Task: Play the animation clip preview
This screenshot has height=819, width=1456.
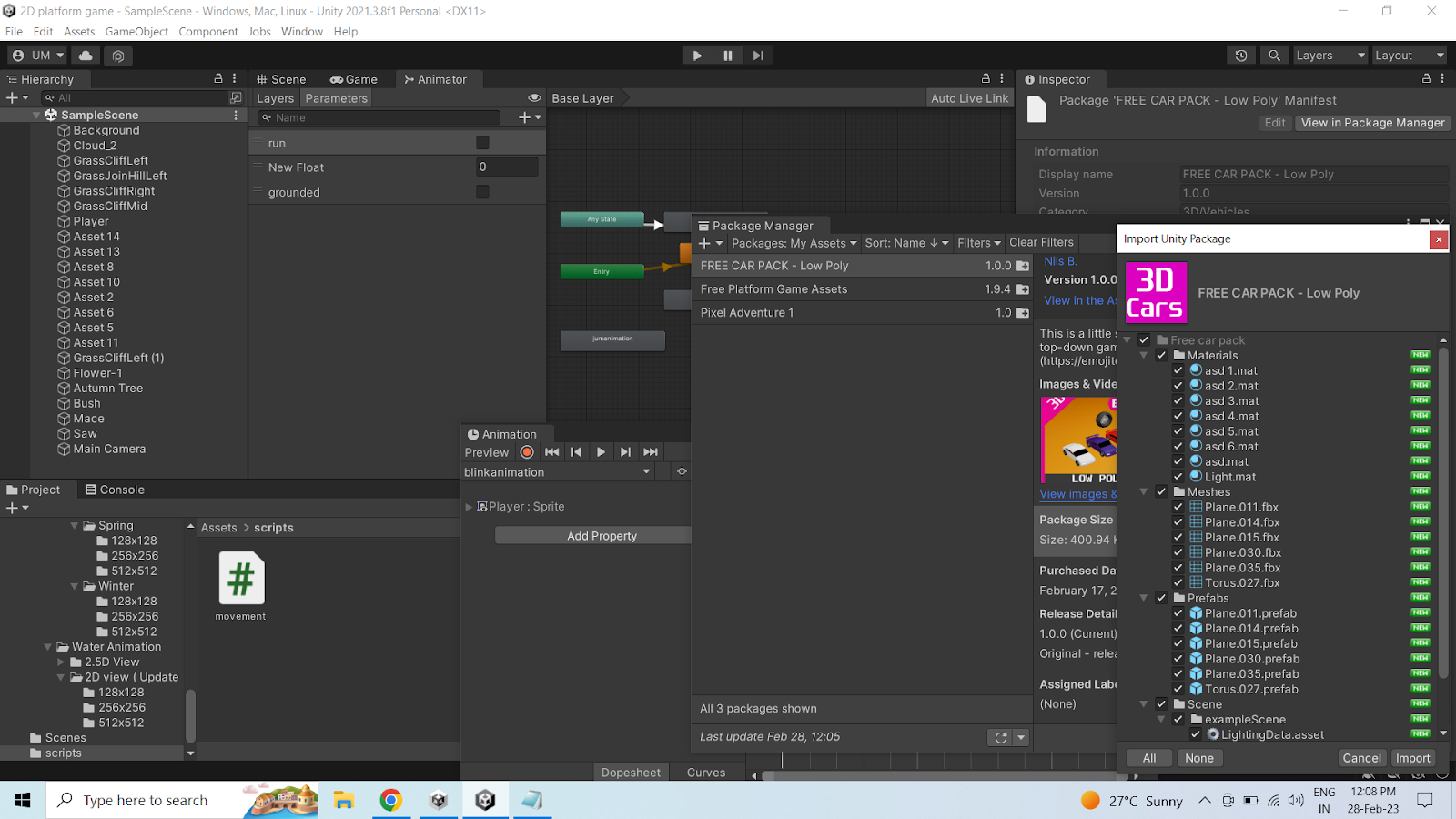Action: point(601,452)
